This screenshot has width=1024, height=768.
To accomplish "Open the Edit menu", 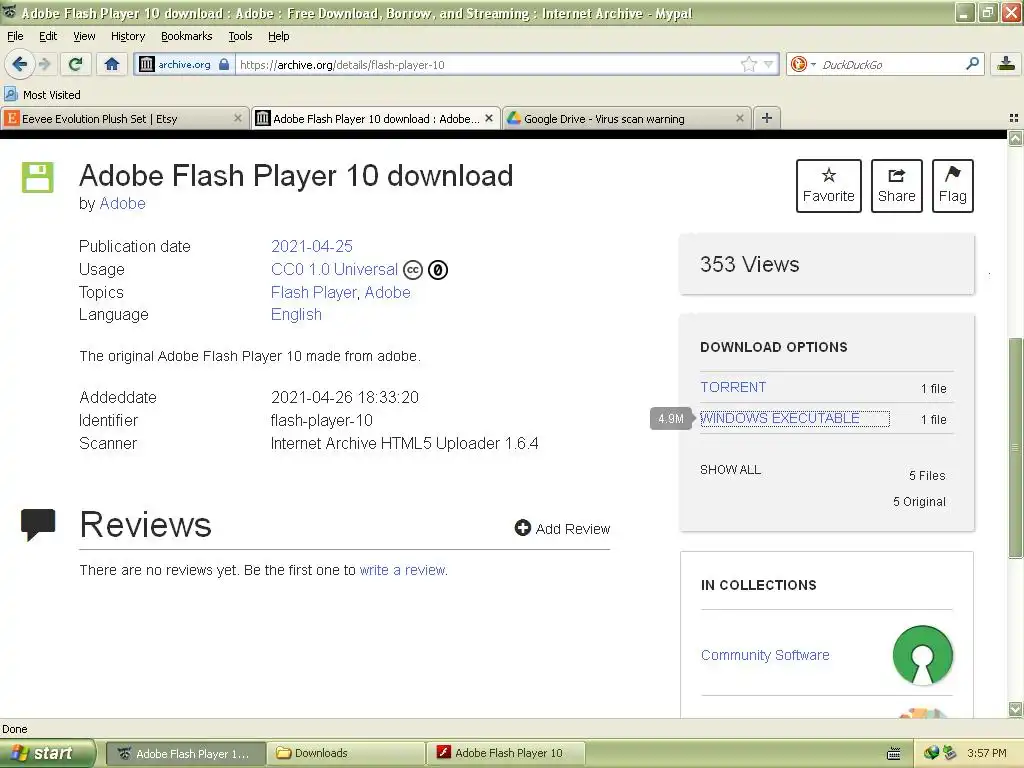I will click(x=48, y=36).
